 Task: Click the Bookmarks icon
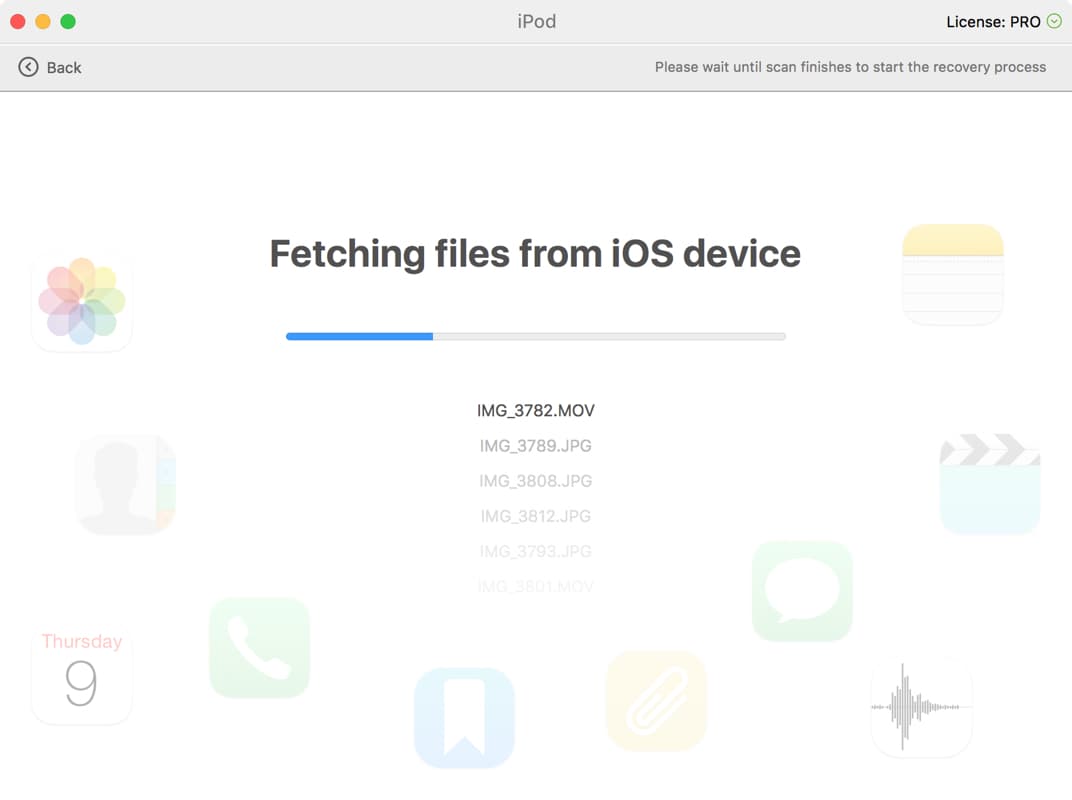click(464, 718)
